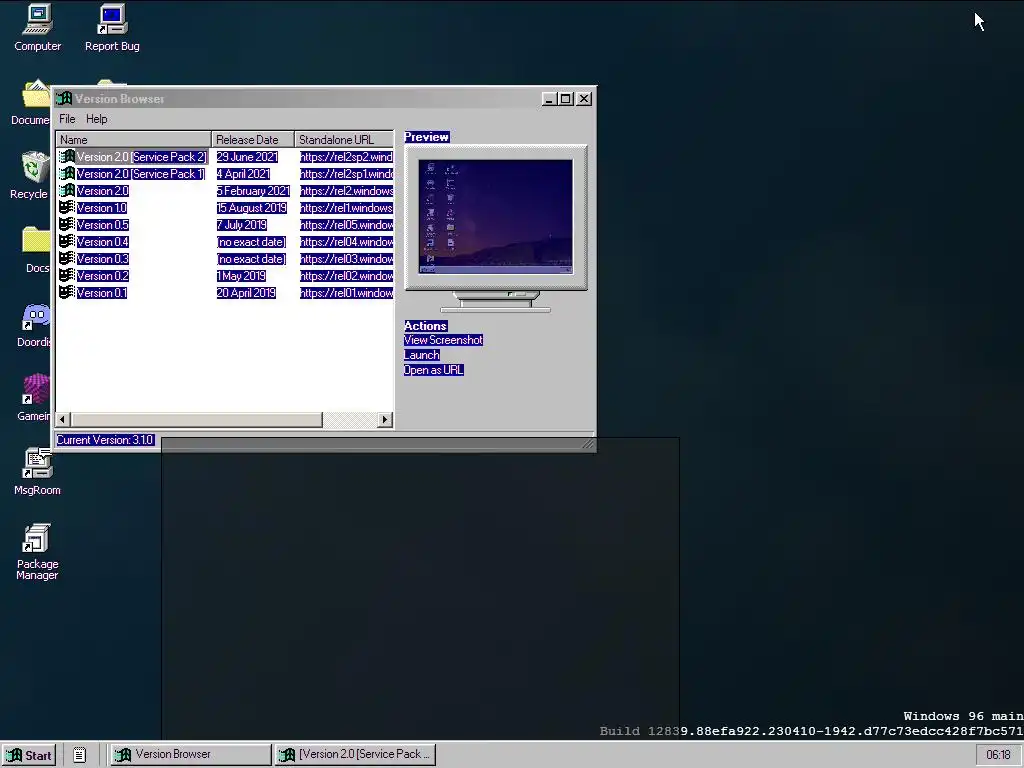Click the Launch action link
The width and height of the screenshot is (1024, 768).
(422, 355)
